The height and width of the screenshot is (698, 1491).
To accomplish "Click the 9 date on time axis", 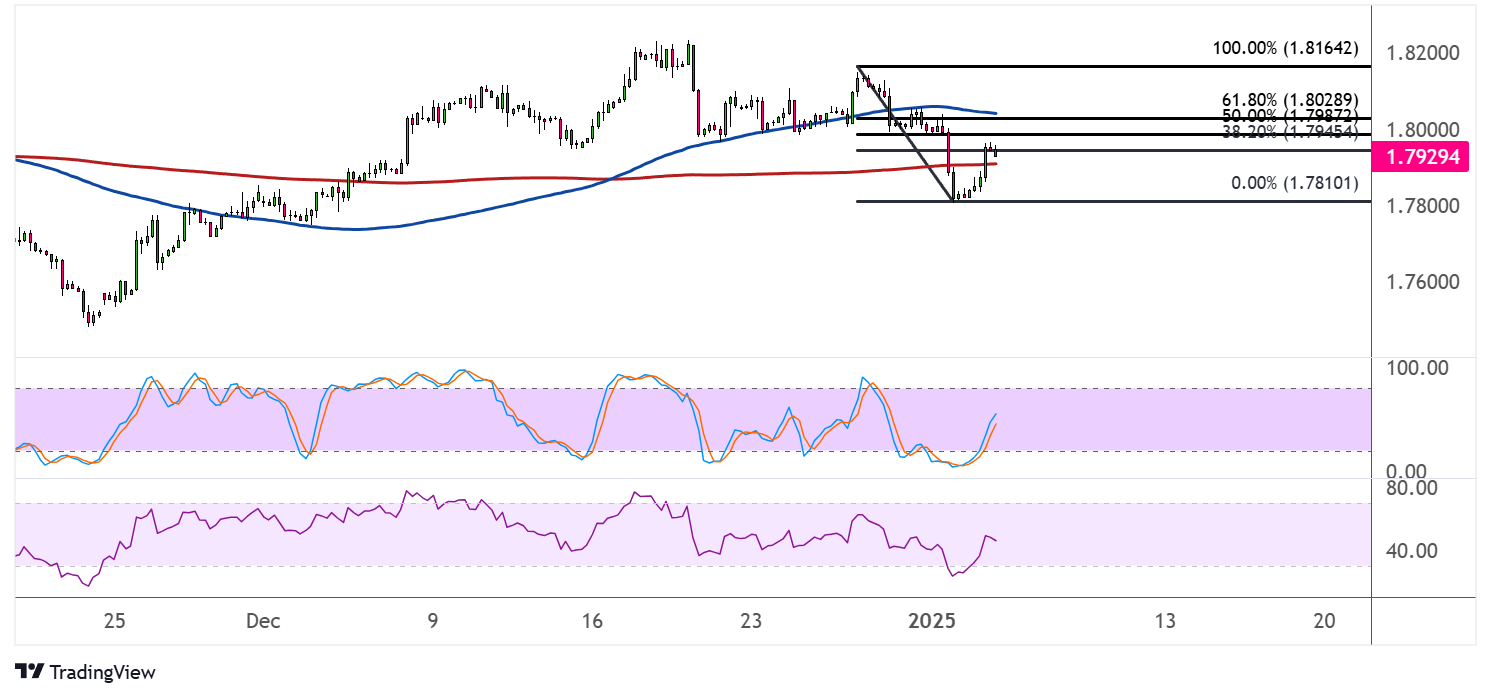I will click(x=433, y=621).
